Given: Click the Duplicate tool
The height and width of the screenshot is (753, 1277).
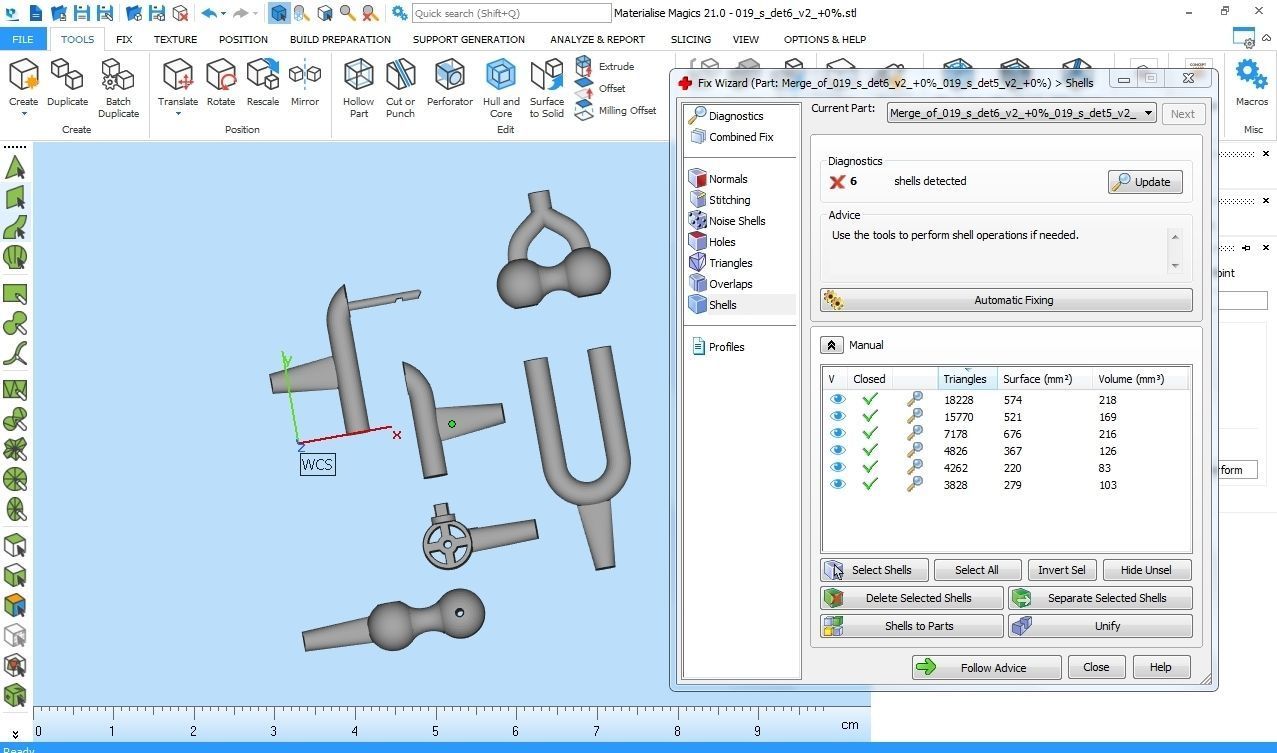Looking at the screenshot, I should [67, 82].
